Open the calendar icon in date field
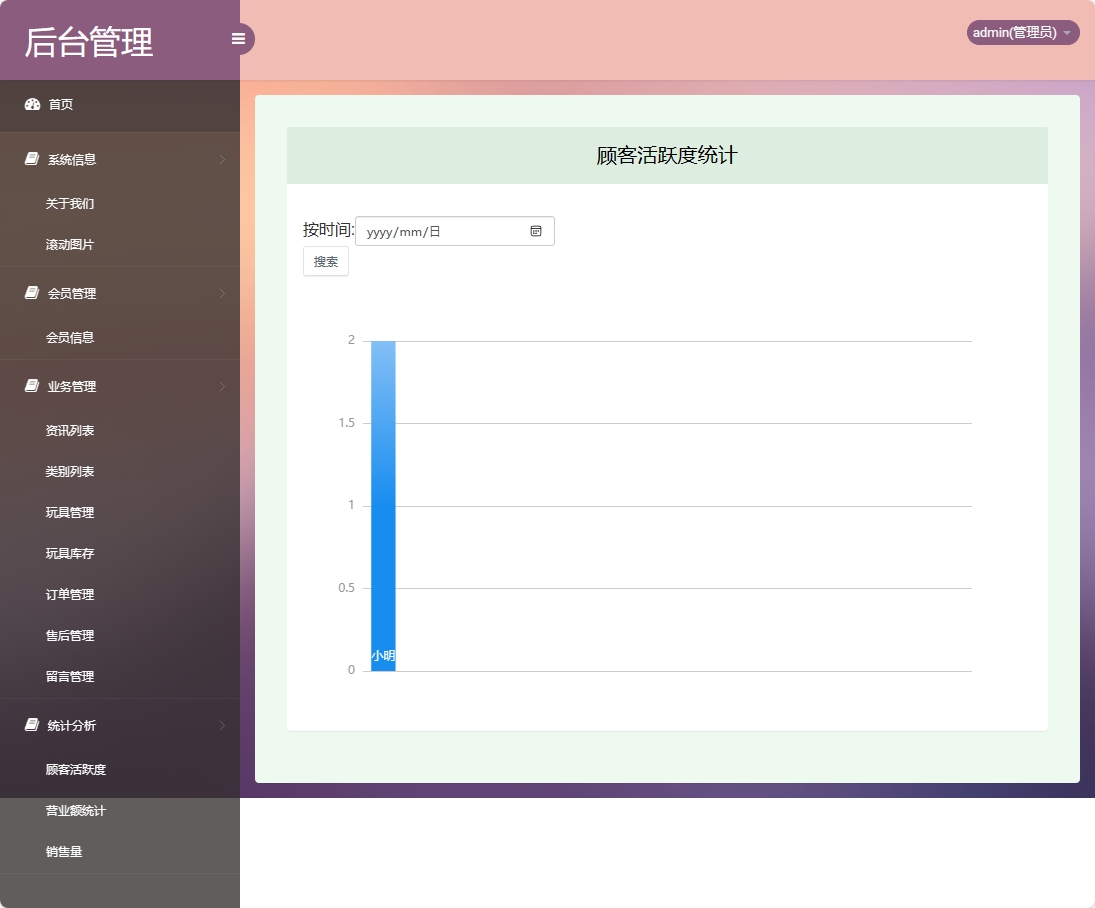The height and width of the screenshot is (908, 1095). click(538, 231)
